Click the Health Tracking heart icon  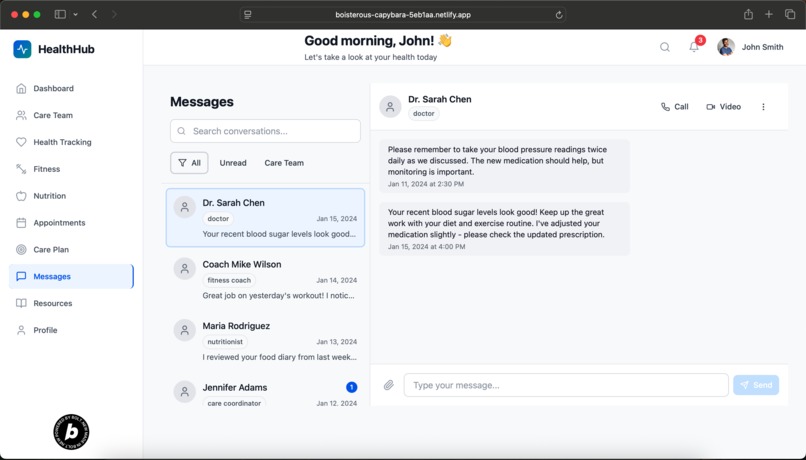click(x=21, y=142)
